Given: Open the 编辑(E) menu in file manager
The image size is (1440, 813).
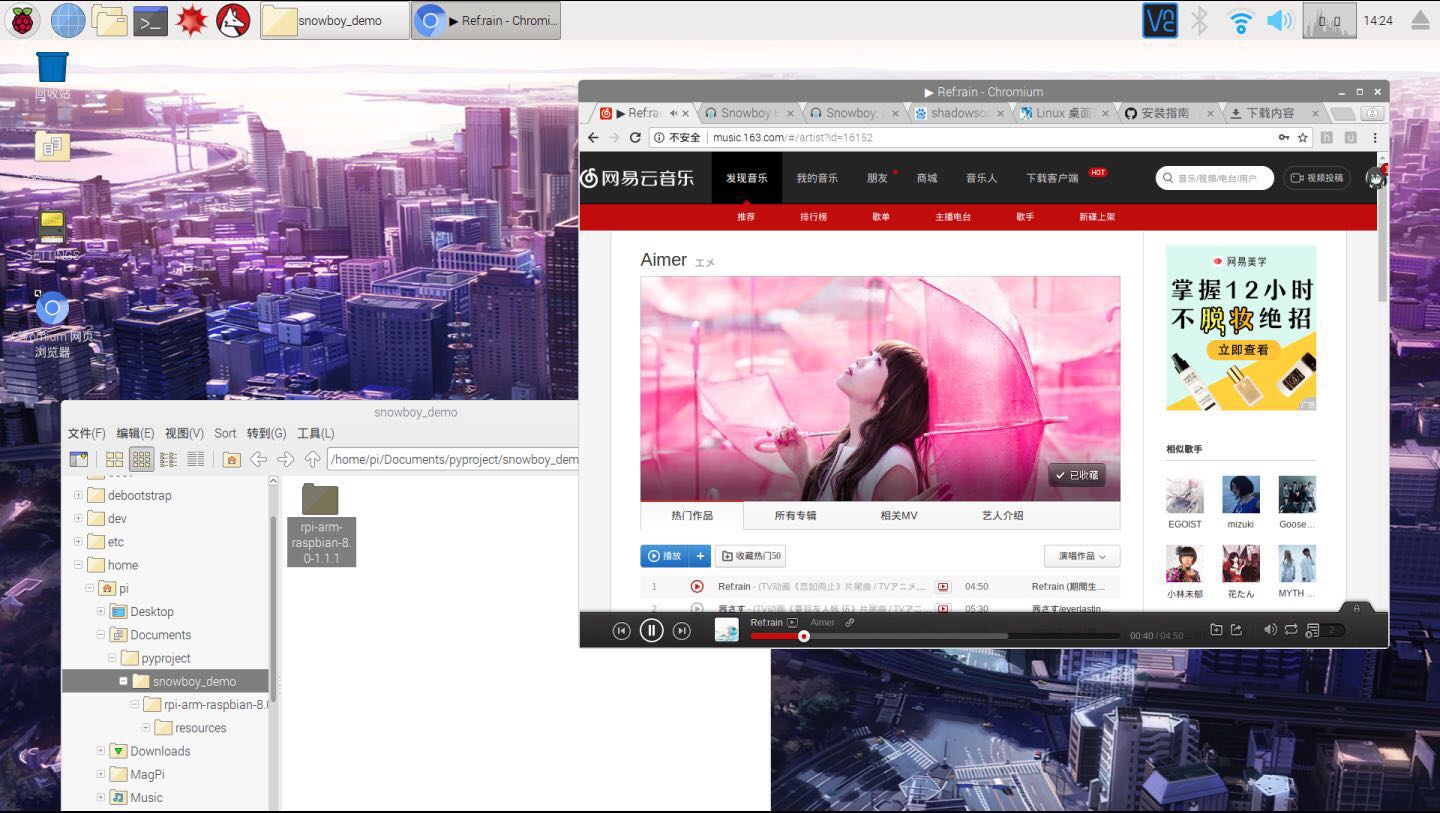Looking at the screenshot, I should [135, 433].
